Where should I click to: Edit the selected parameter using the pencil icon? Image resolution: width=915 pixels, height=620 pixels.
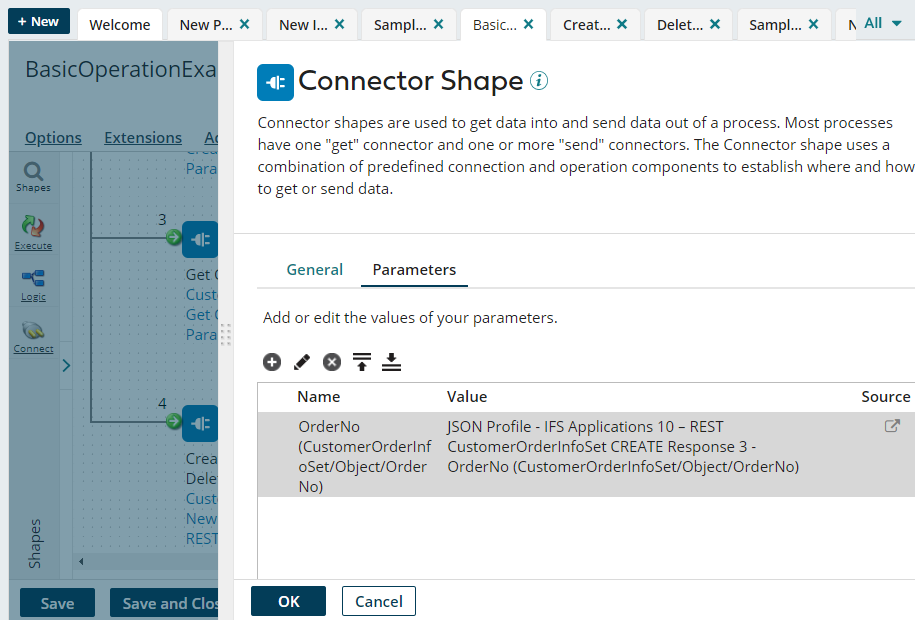(x=301, y=362)
